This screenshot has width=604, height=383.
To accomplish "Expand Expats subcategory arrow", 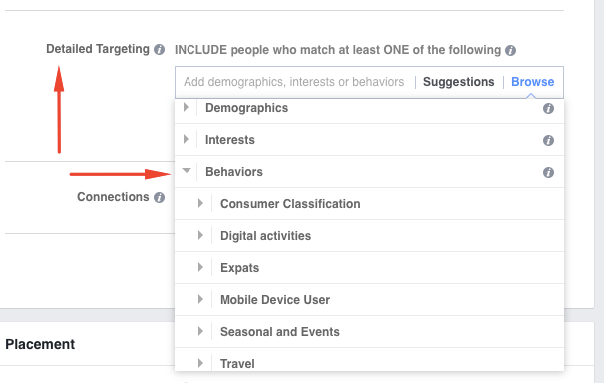I will coord(200,267).
